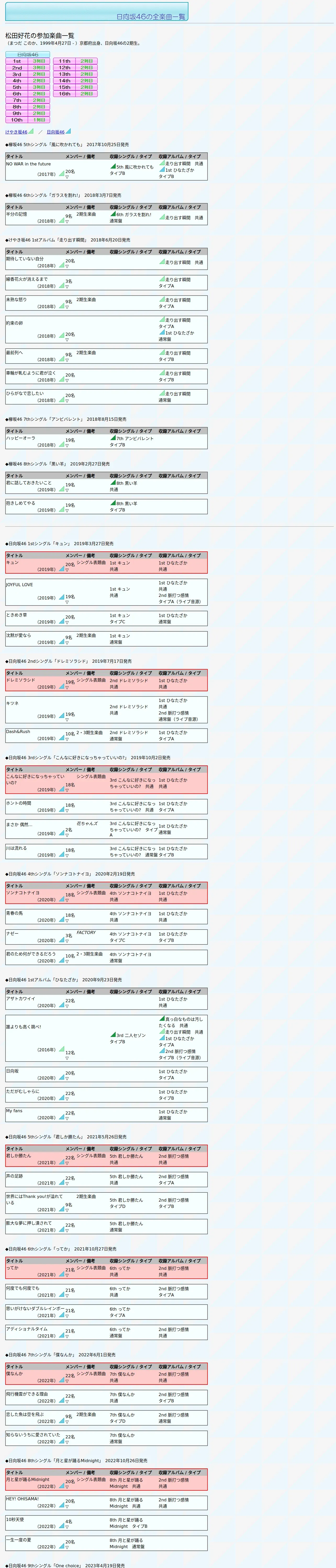
Task: Expand member list in 一生一度の夏 row
Action: point(67,1548)
